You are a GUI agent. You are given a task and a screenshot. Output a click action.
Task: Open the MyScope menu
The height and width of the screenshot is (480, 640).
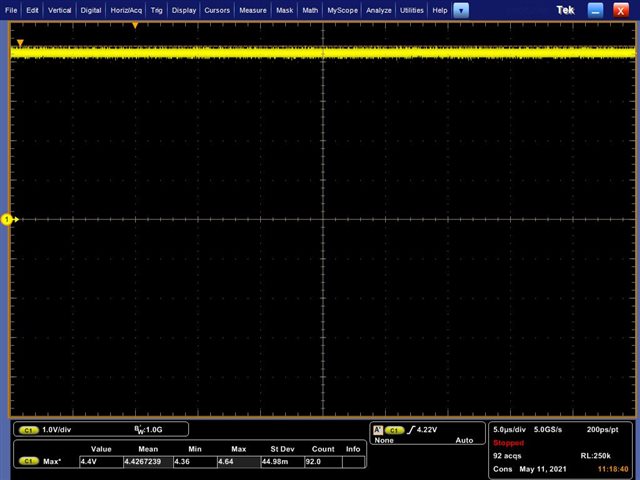click(342, 10)
